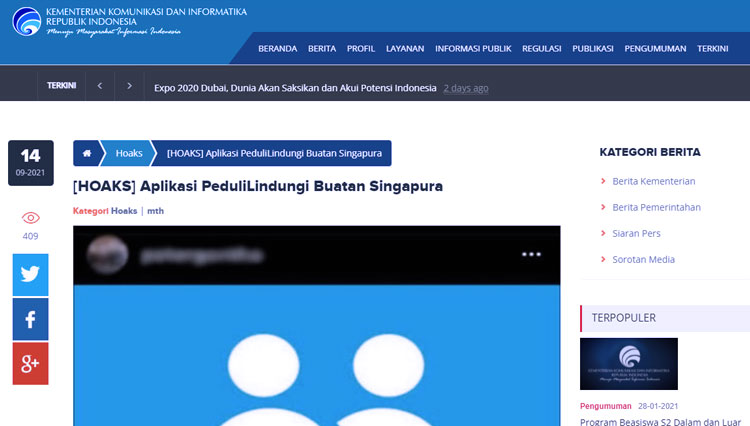The height and width of the screenshot is (426, 750).
Task: Click the 'mth' author text
Action: pos(155,211)
